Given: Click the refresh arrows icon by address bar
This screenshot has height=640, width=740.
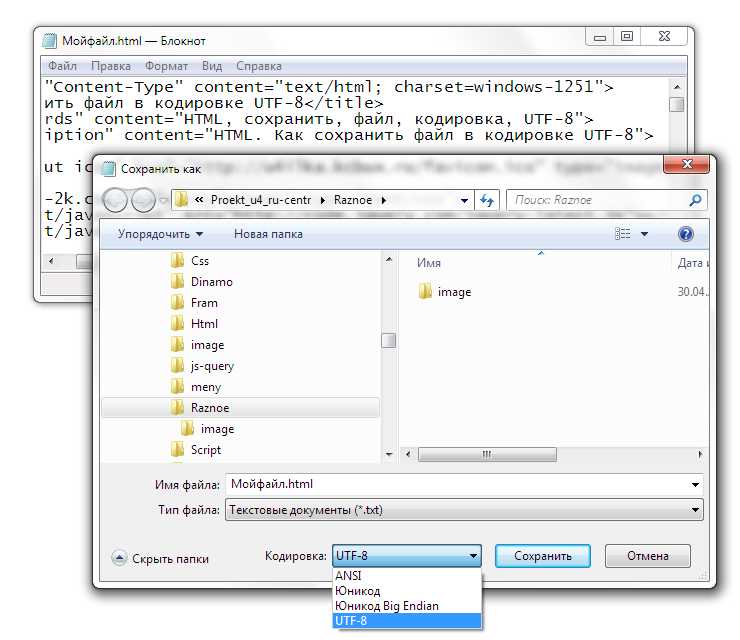Looking at the screenshot, I should (x=488, y=200).
